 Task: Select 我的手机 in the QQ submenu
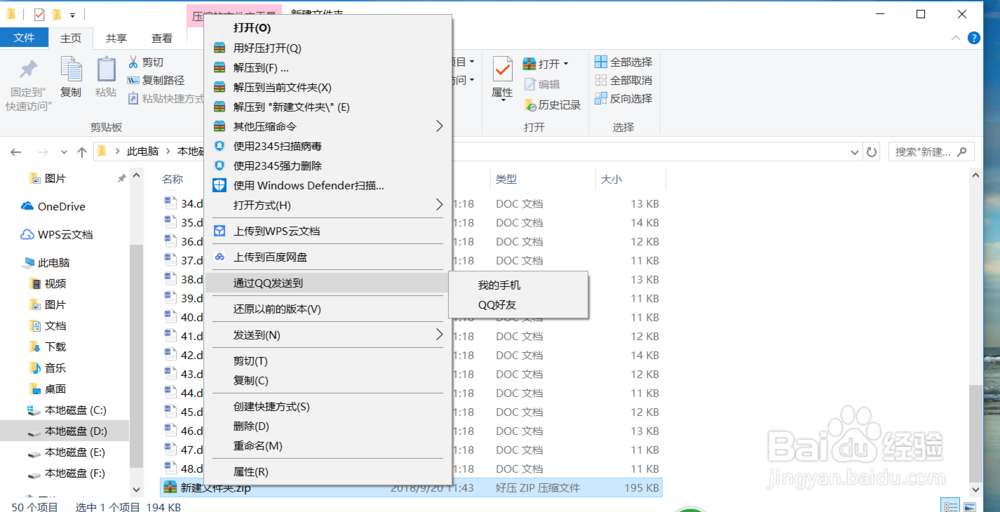[x=518, y=285]
